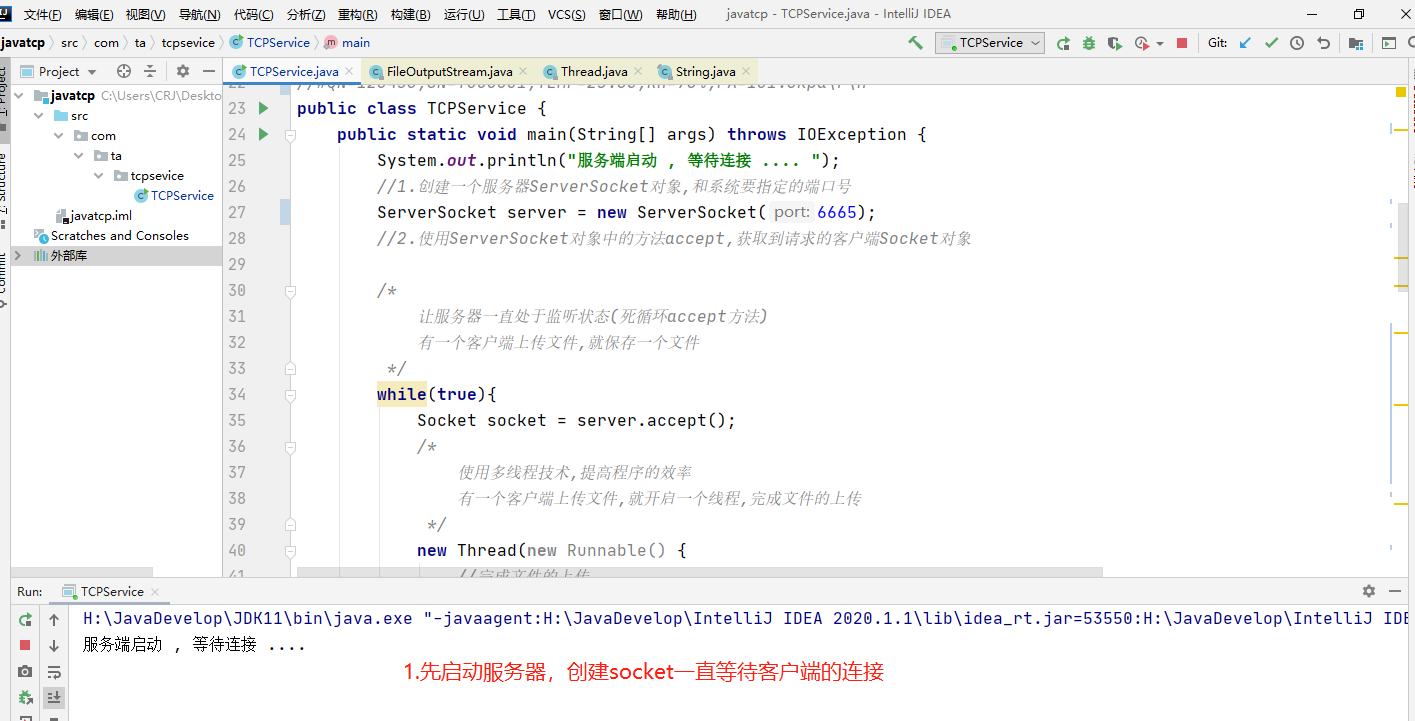
Task: Open the Project panel settings gear
Action: (x=182, y=70)
